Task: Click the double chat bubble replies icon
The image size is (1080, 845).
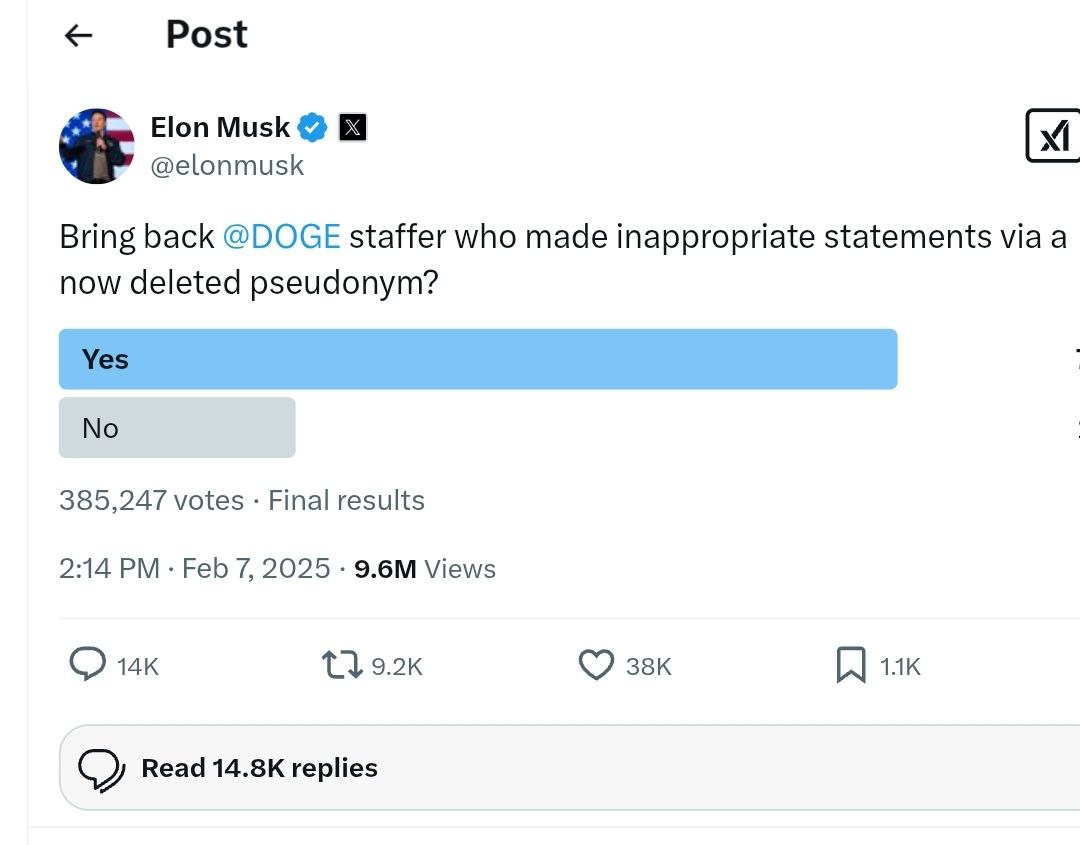Action: click(x=102, y=769)
